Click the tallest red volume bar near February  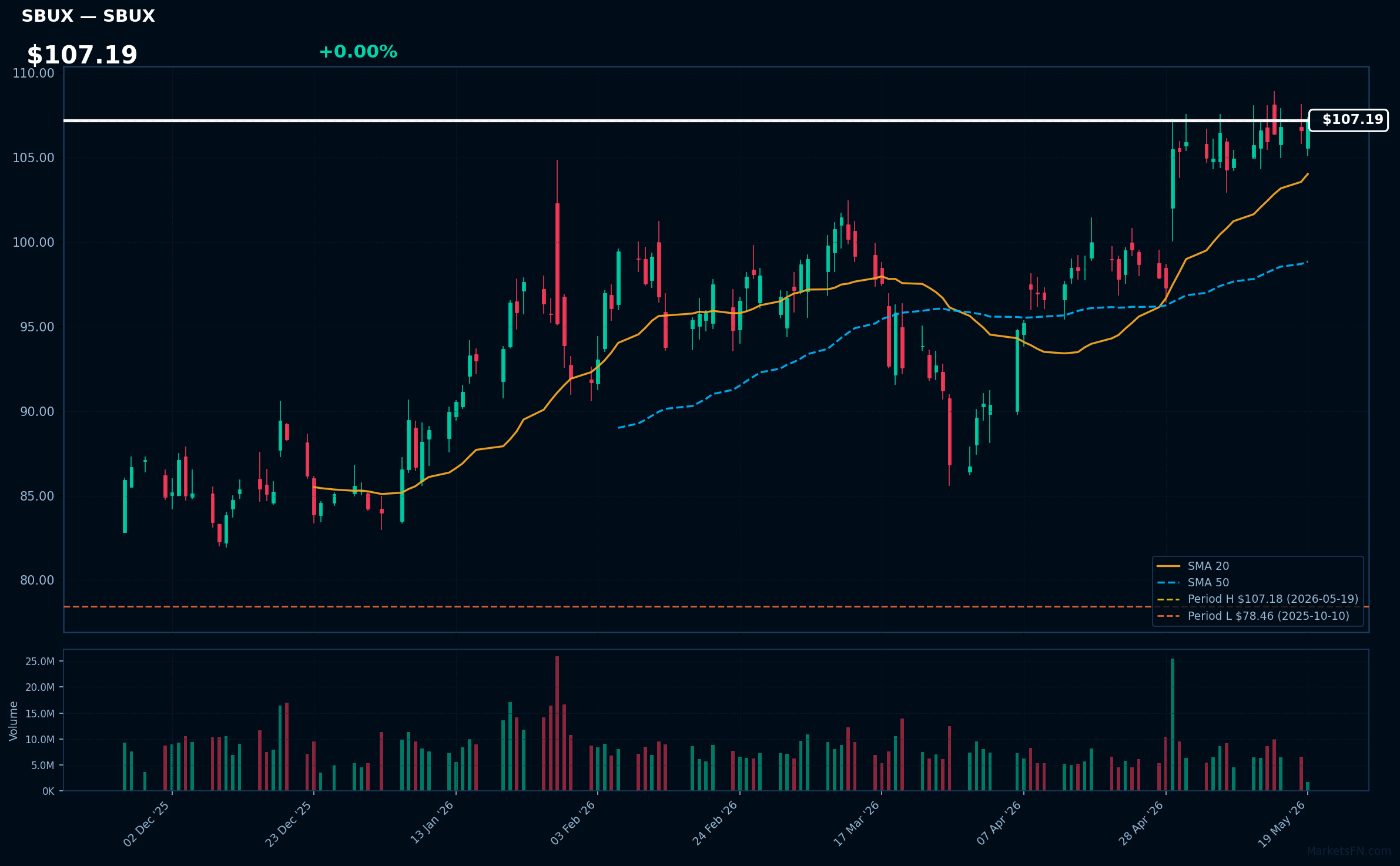coord(557,723)
